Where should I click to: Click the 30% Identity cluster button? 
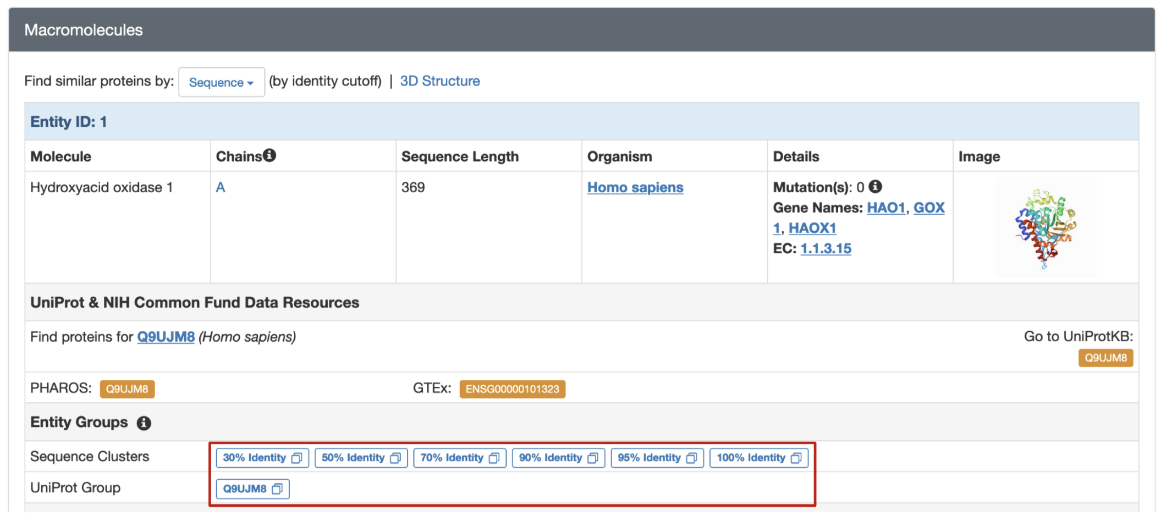click(x=262, y=458)
